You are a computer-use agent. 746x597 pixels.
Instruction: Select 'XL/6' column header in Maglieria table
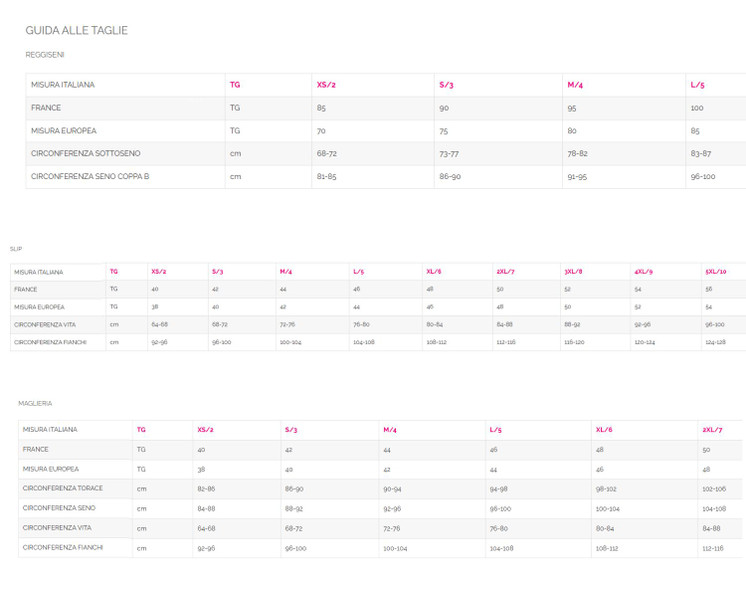[604, 430]
